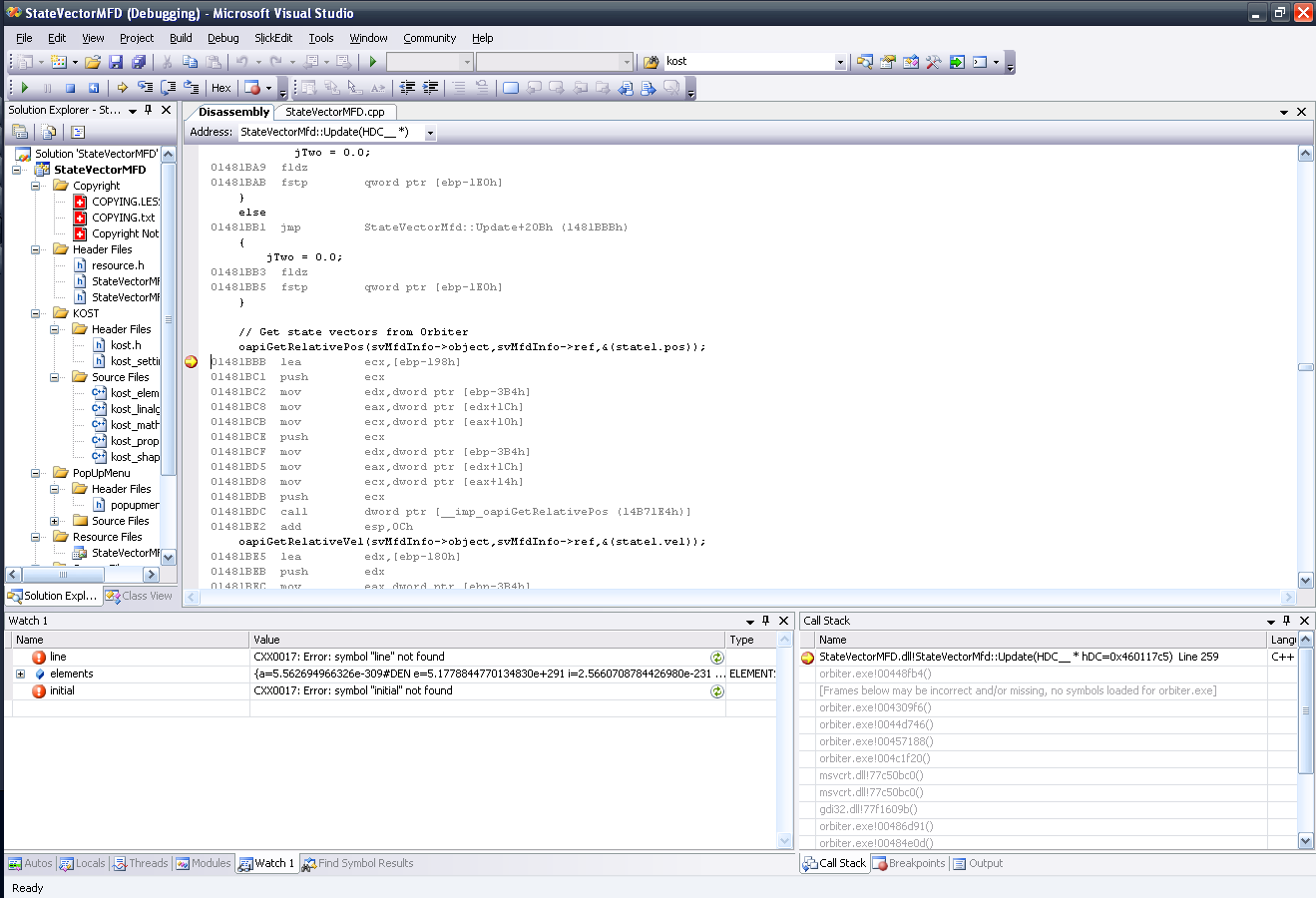Expand the "elements" watch variable
1316x898 pixels.
(20, 674)
